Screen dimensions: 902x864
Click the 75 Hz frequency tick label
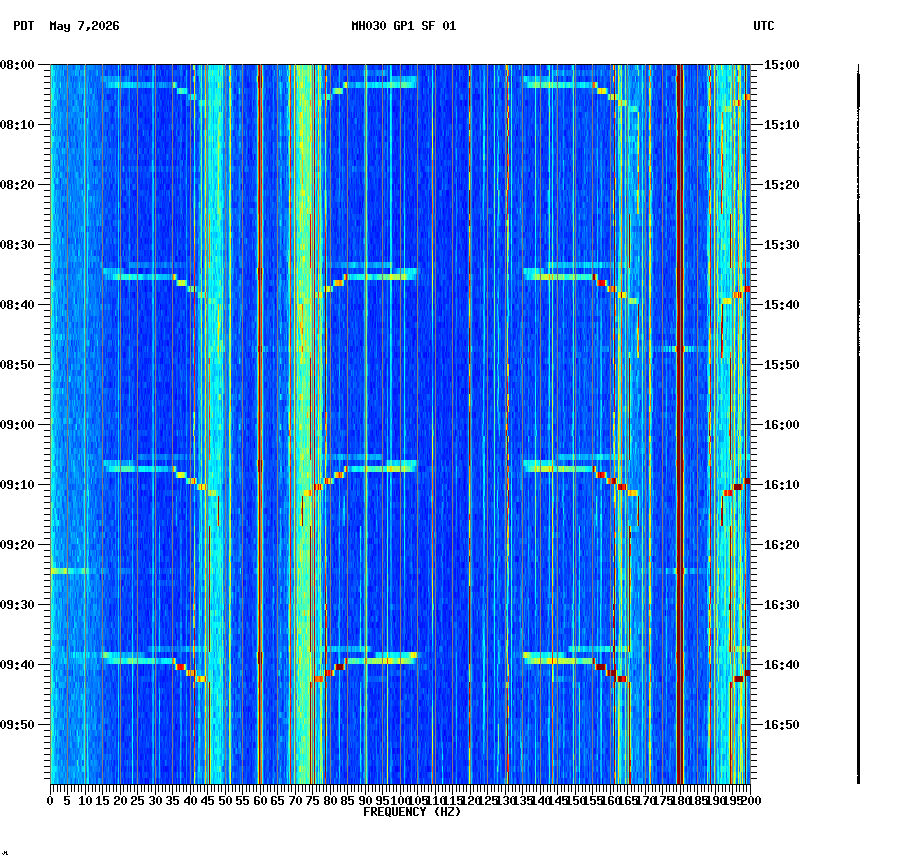(312, 801)
